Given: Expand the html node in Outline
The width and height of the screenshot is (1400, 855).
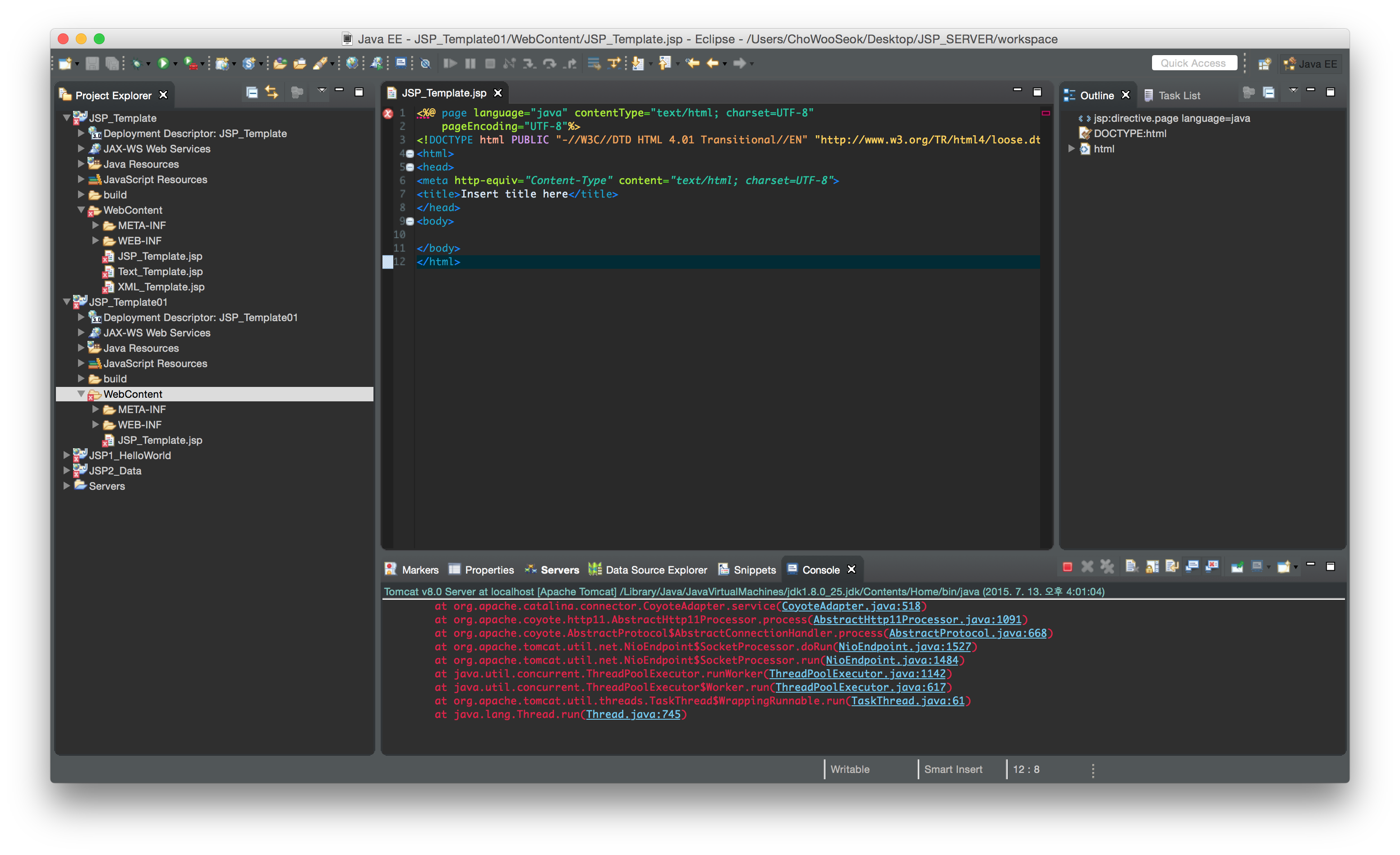Looking at the screenshot, I should [x=1072, y=149].
